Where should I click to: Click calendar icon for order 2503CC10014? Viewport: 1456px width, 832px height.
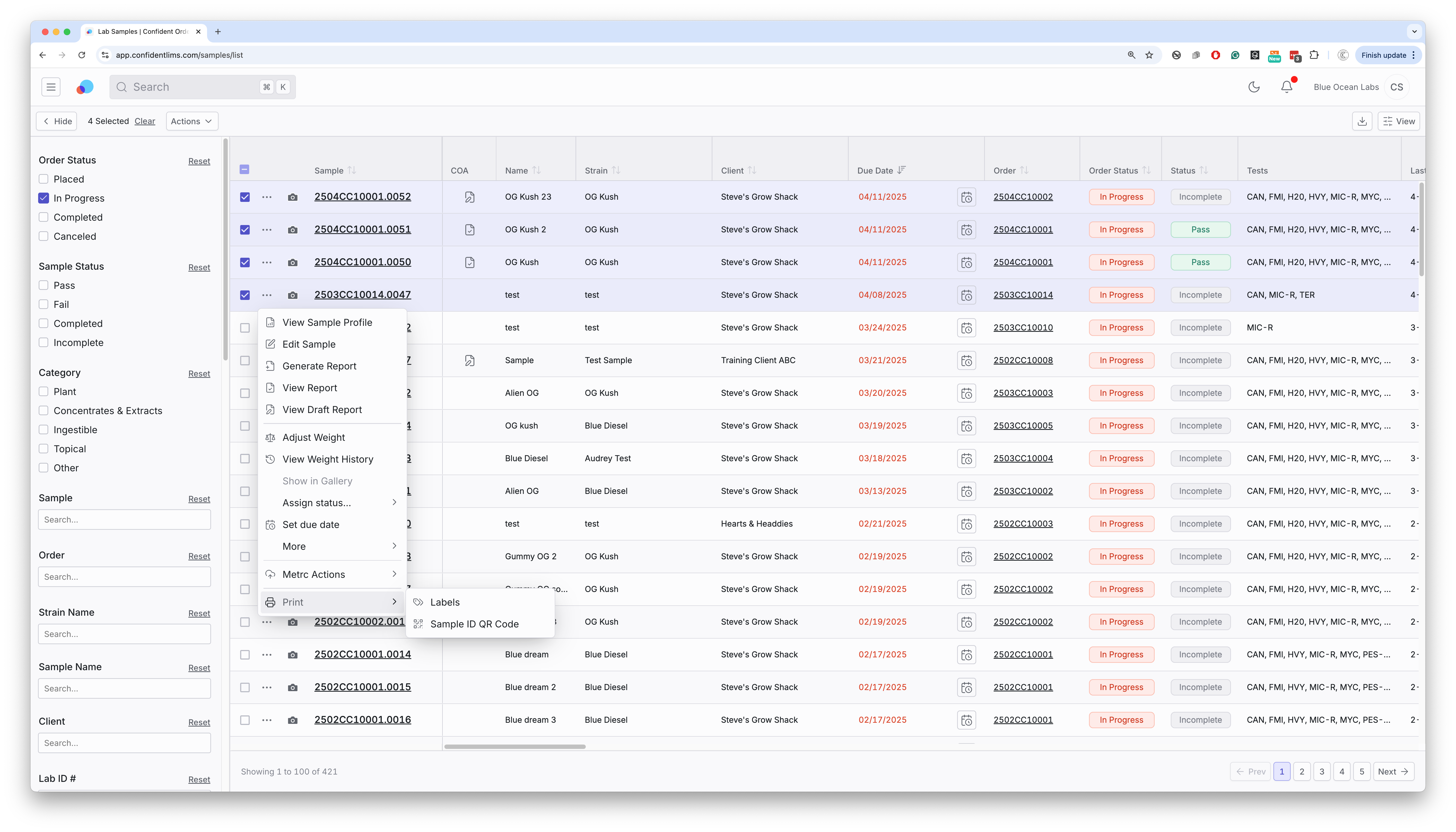pos(966,295)
